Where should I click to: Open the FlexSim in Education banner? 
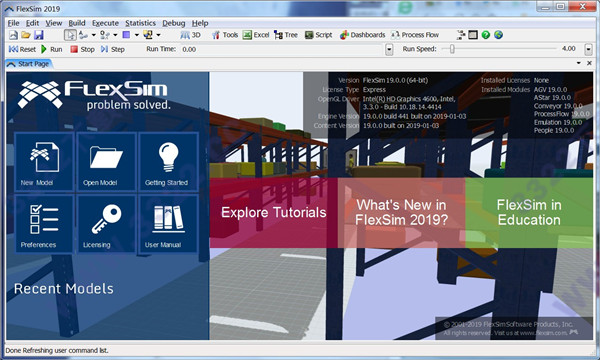529,213
